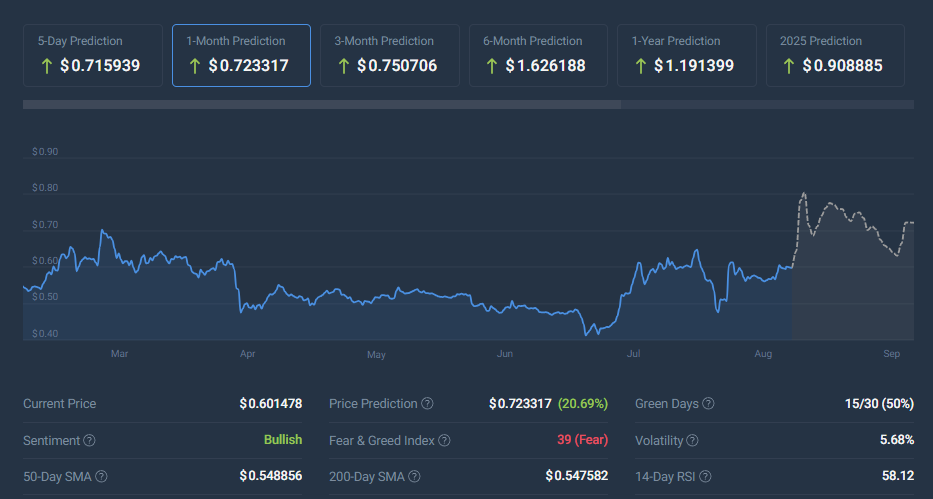
Task: Select the 5-Day Prediction tab
Action: (93, 55)
